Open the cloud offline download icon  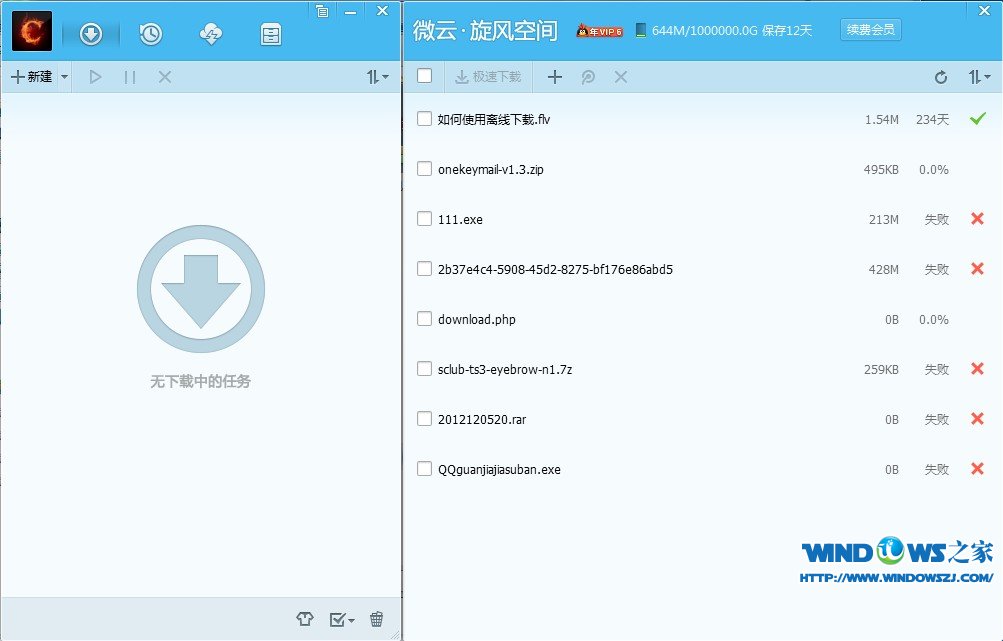click(211, 34)
